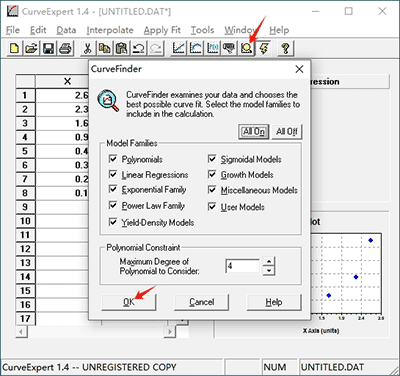Click the greyed Redo toolbar icon
Screen dimensions: 400x376
tap(156, 49)
